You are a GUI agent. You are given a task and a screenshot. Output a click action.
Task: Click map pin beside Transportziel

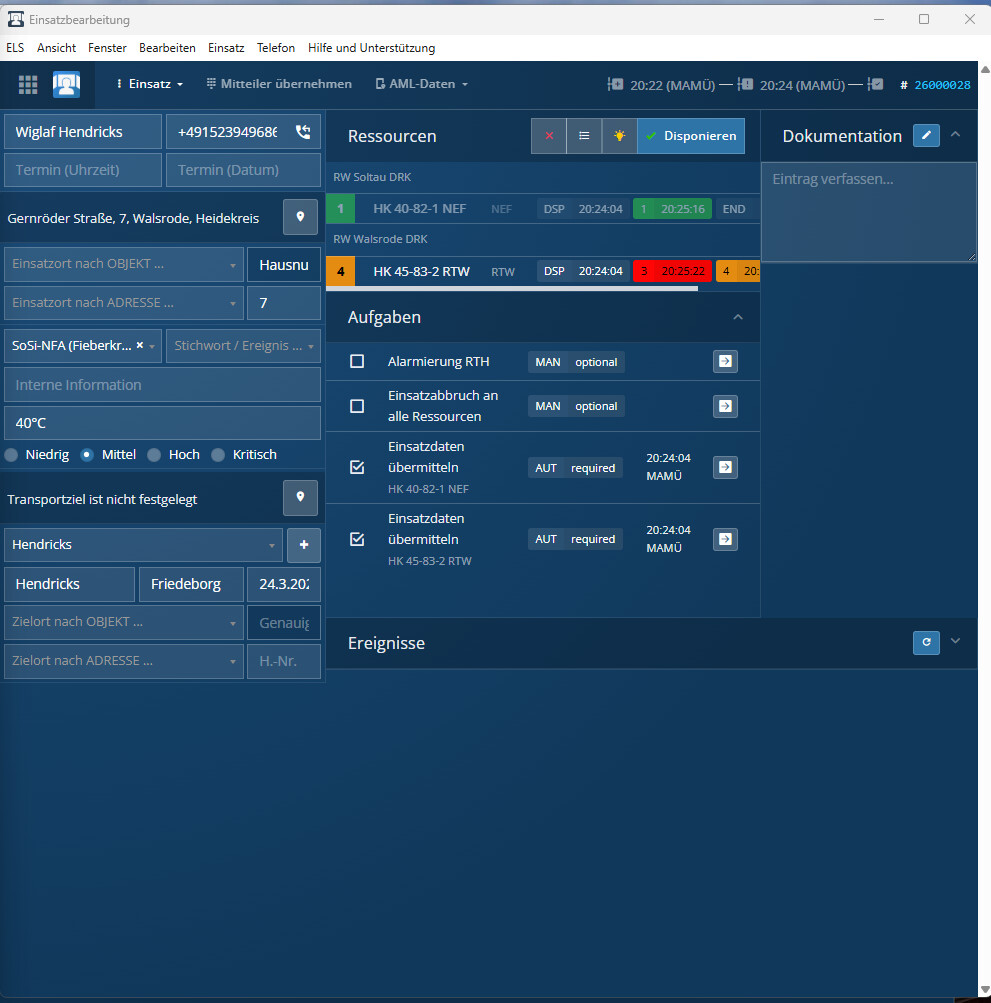pos(300,498)
